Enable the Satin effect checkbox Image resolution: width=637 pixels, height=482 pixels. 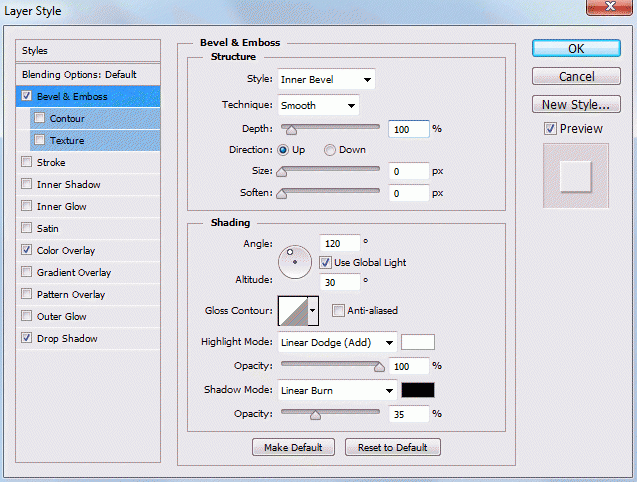tap(26, 228)
